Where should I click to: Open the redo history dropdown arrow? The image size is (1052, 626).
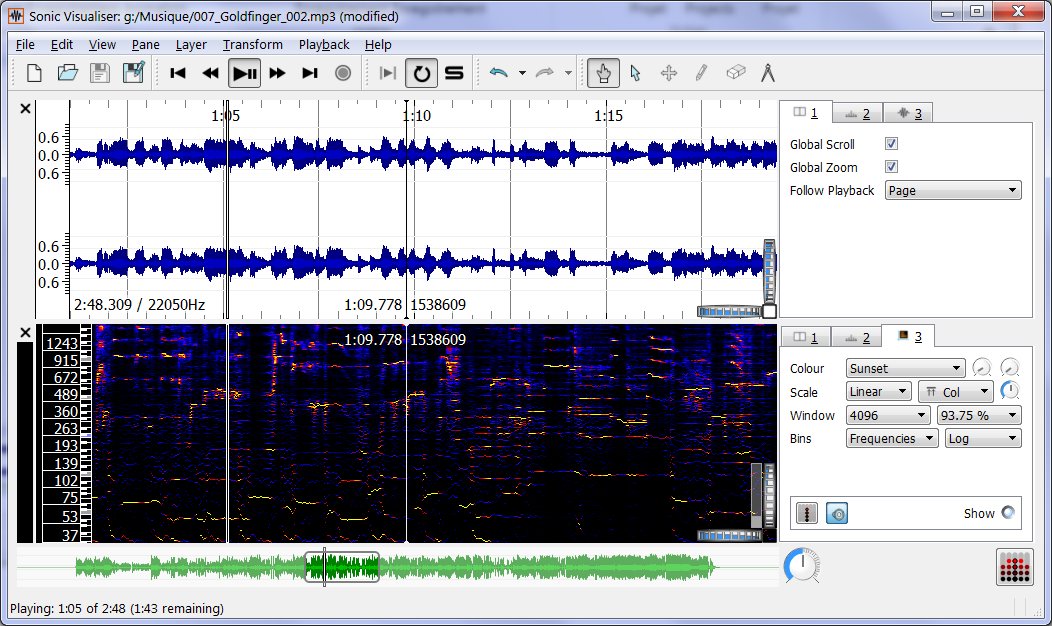(568, 73)
